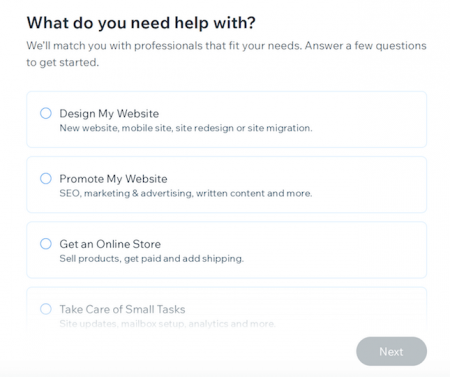Select the Promote My Website radio button
This screenshot has height=377, width=450.
(x=46, y=178)
